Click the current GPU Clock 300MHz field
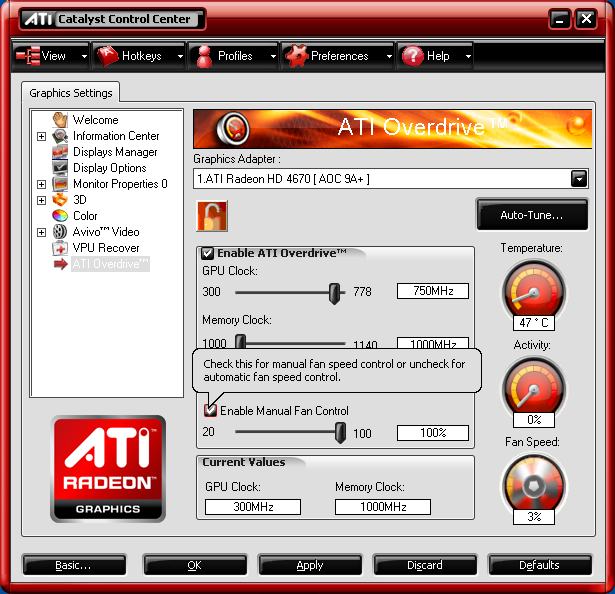Screen dimensions: 615x594 click(253, 507)
